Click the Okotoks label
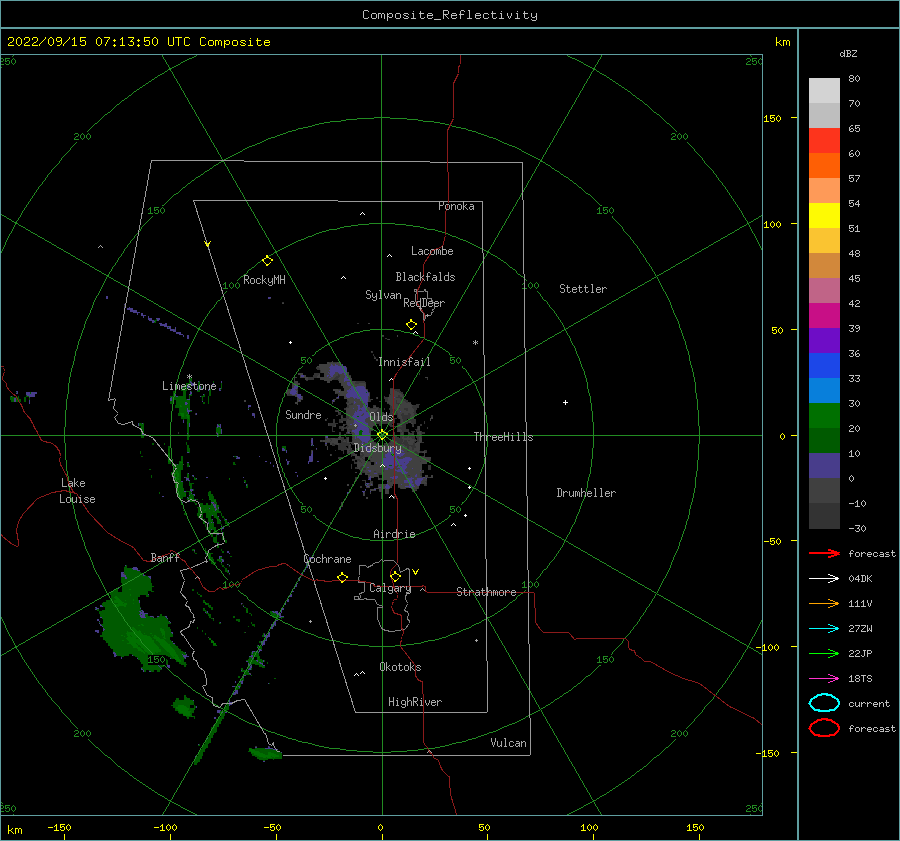Viewport: 900px width, 841px height. pos(400,667)
